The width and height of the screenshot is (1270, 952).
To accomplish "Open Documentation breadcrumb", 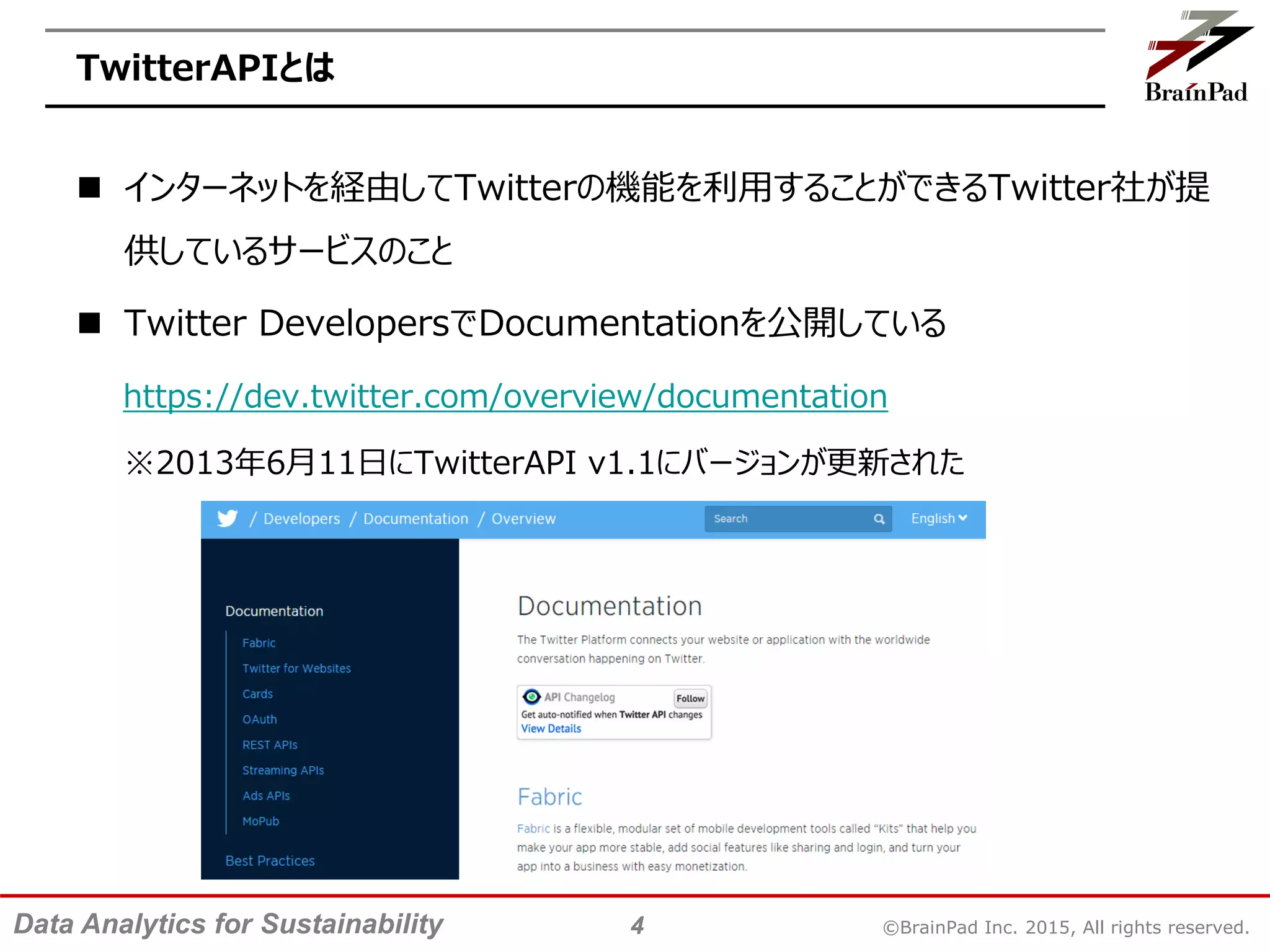I will click(x=415, y=519).
